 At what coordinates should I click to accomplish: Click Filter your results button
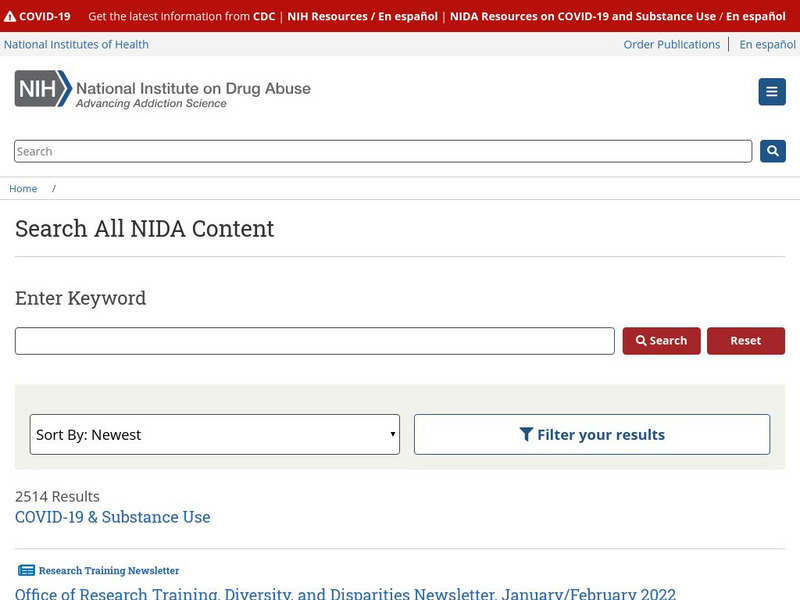tap(592, 434)
